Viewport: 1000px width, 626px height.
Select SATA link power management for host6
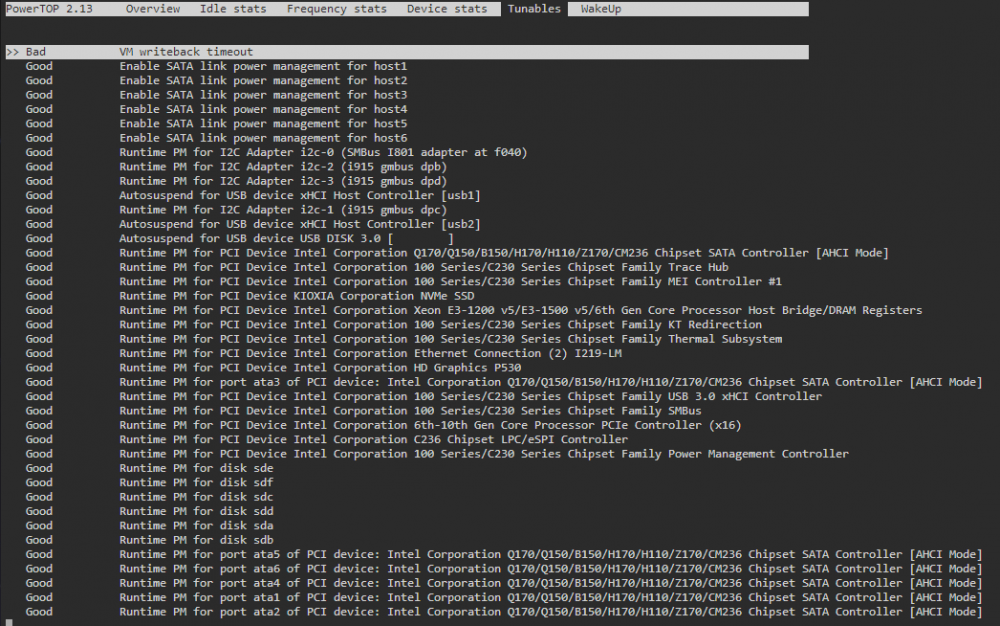(x=263, y=138)
